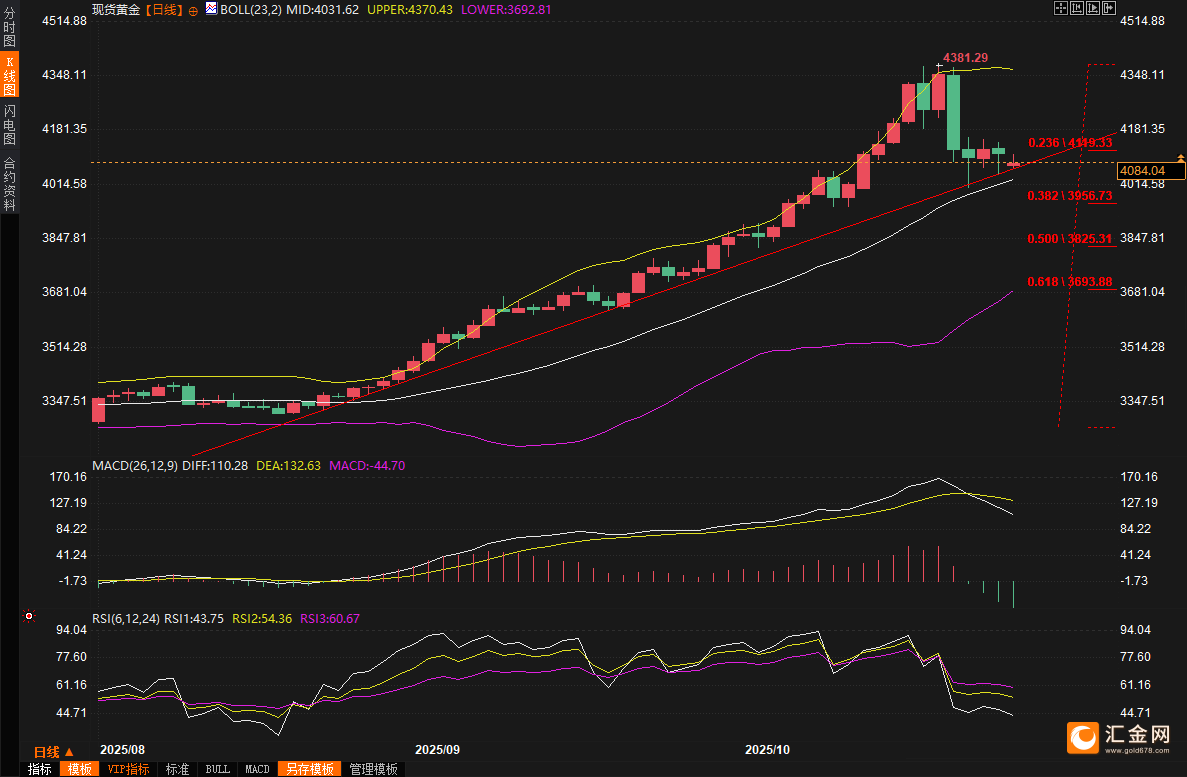1187x777 pixels.
Task: Select the K线图 sidebar view
Action: [x=9, y=75]
